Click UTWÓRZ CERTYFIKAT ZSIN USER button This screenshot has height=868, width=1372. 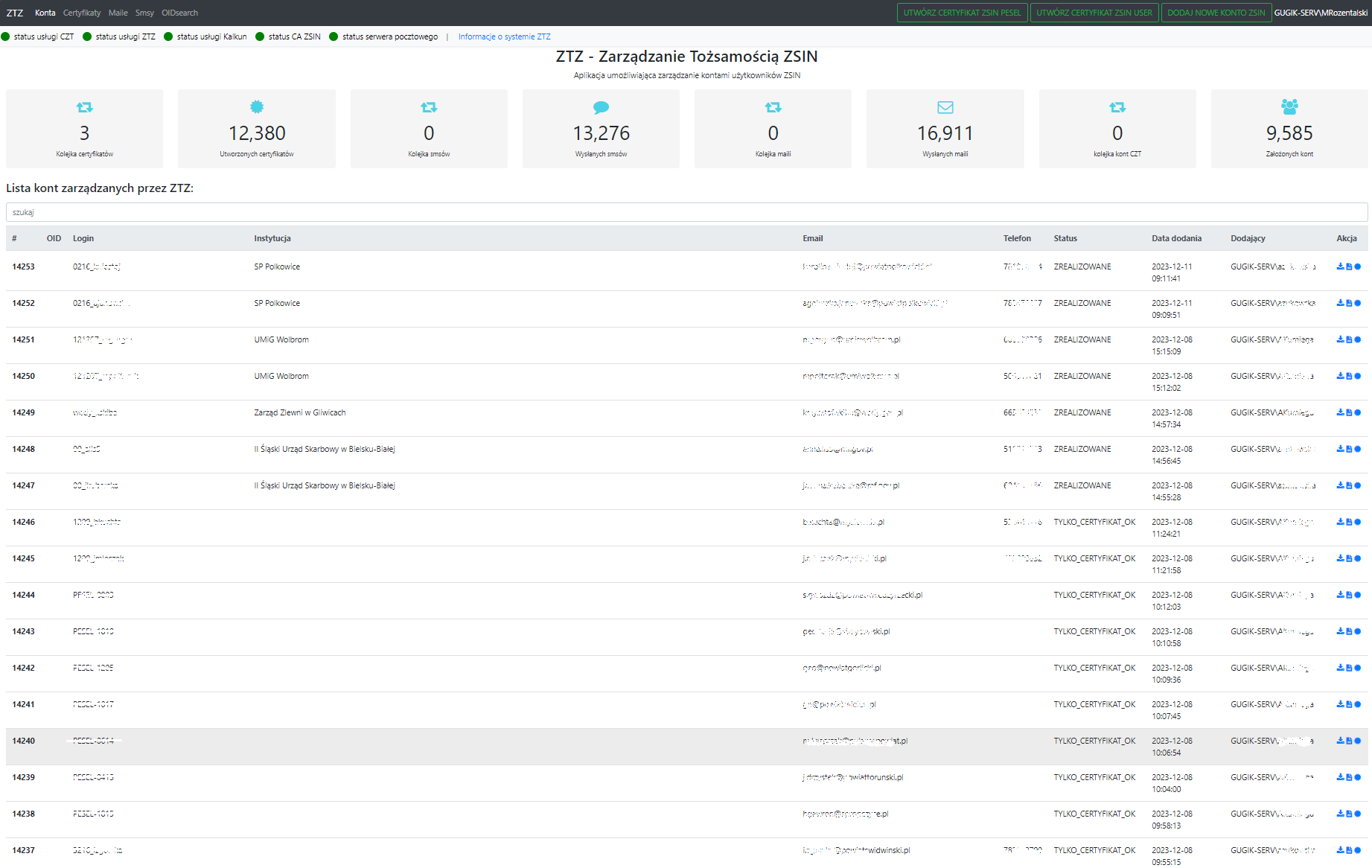(x=1094, y=13)
